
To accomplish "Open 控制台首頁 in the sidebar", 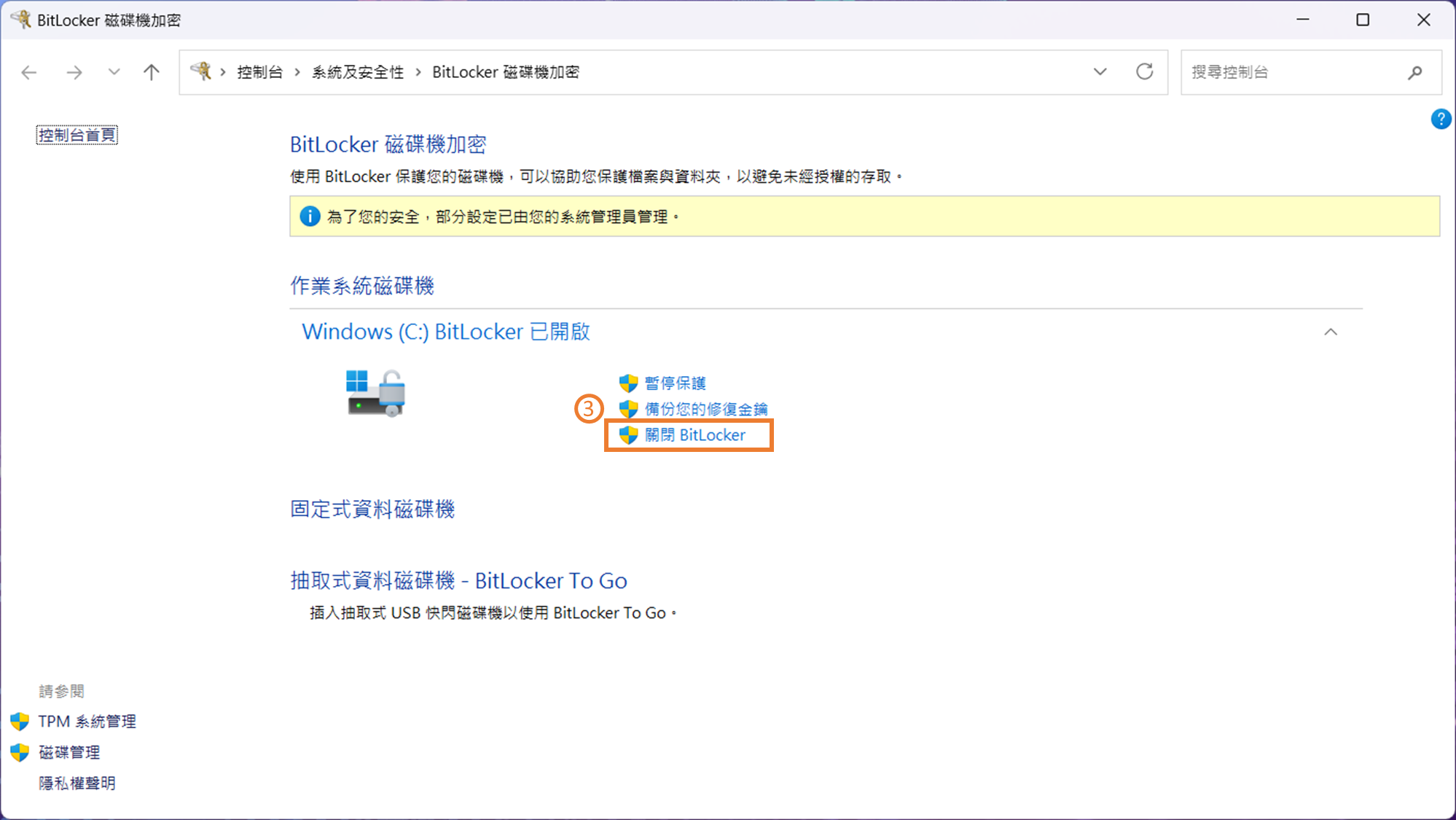I will click(77, 135).
